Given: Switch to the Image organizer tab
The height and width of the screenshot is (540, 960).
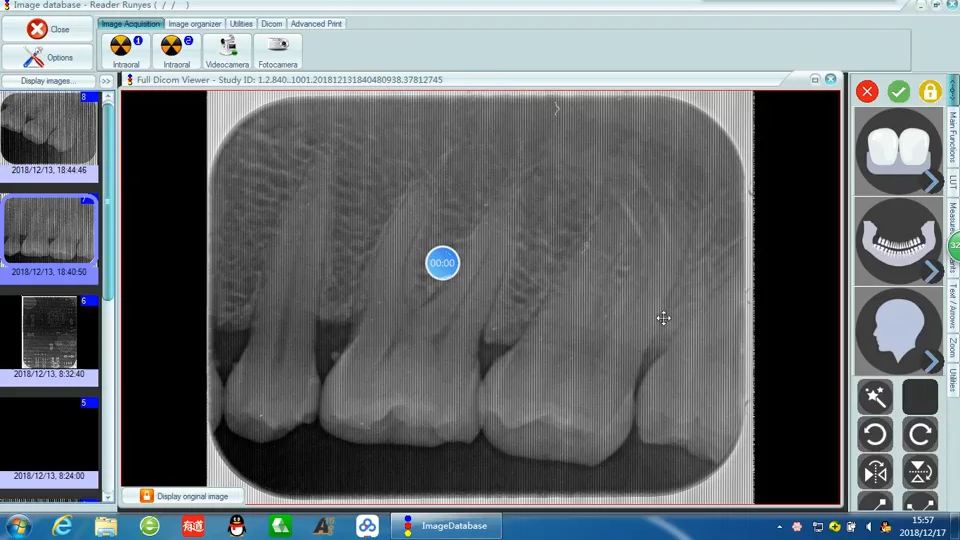Looking at the screenshot, I should tap(194, 23).
